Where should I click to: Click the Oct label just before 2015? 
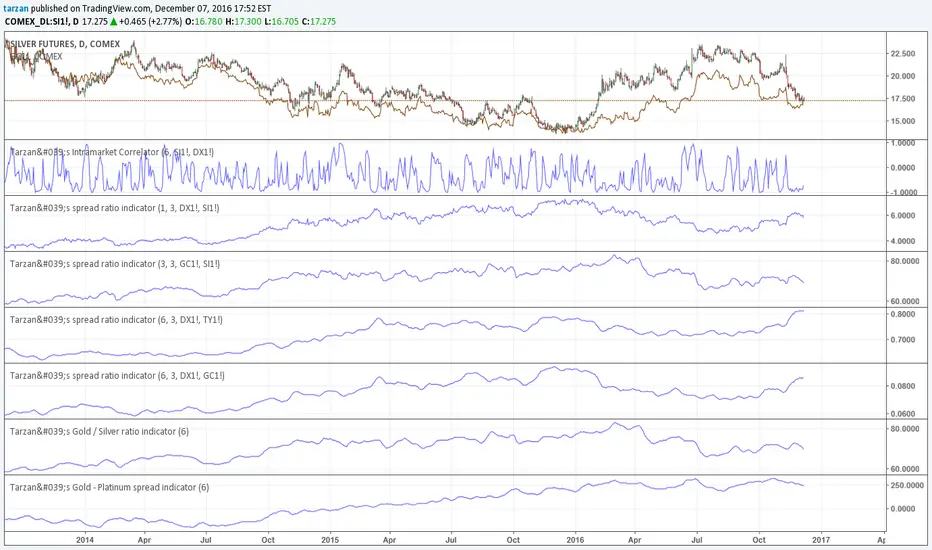(x=268, y=540)
